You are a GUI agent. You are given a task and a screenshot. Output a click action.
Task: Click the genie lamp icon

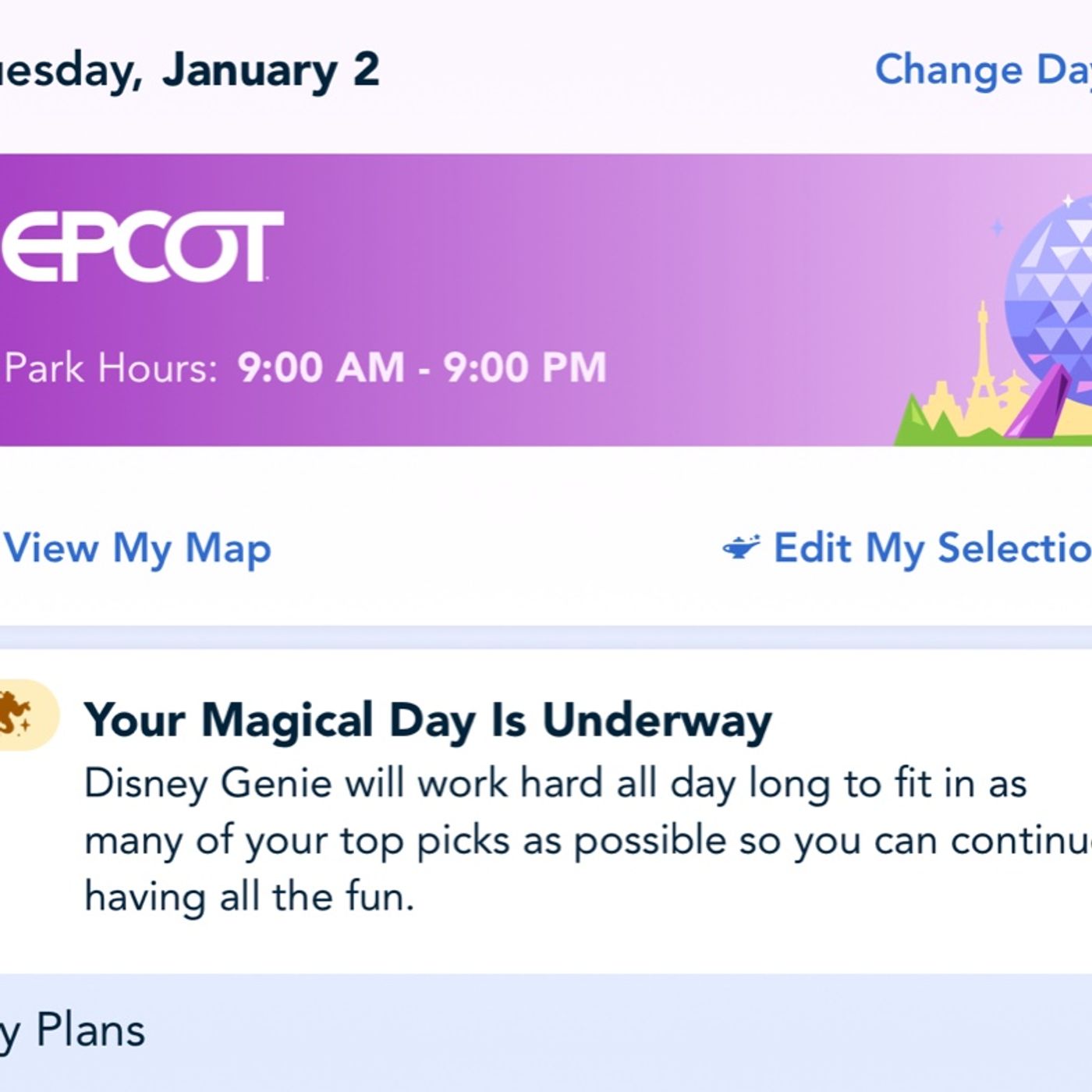741,548
